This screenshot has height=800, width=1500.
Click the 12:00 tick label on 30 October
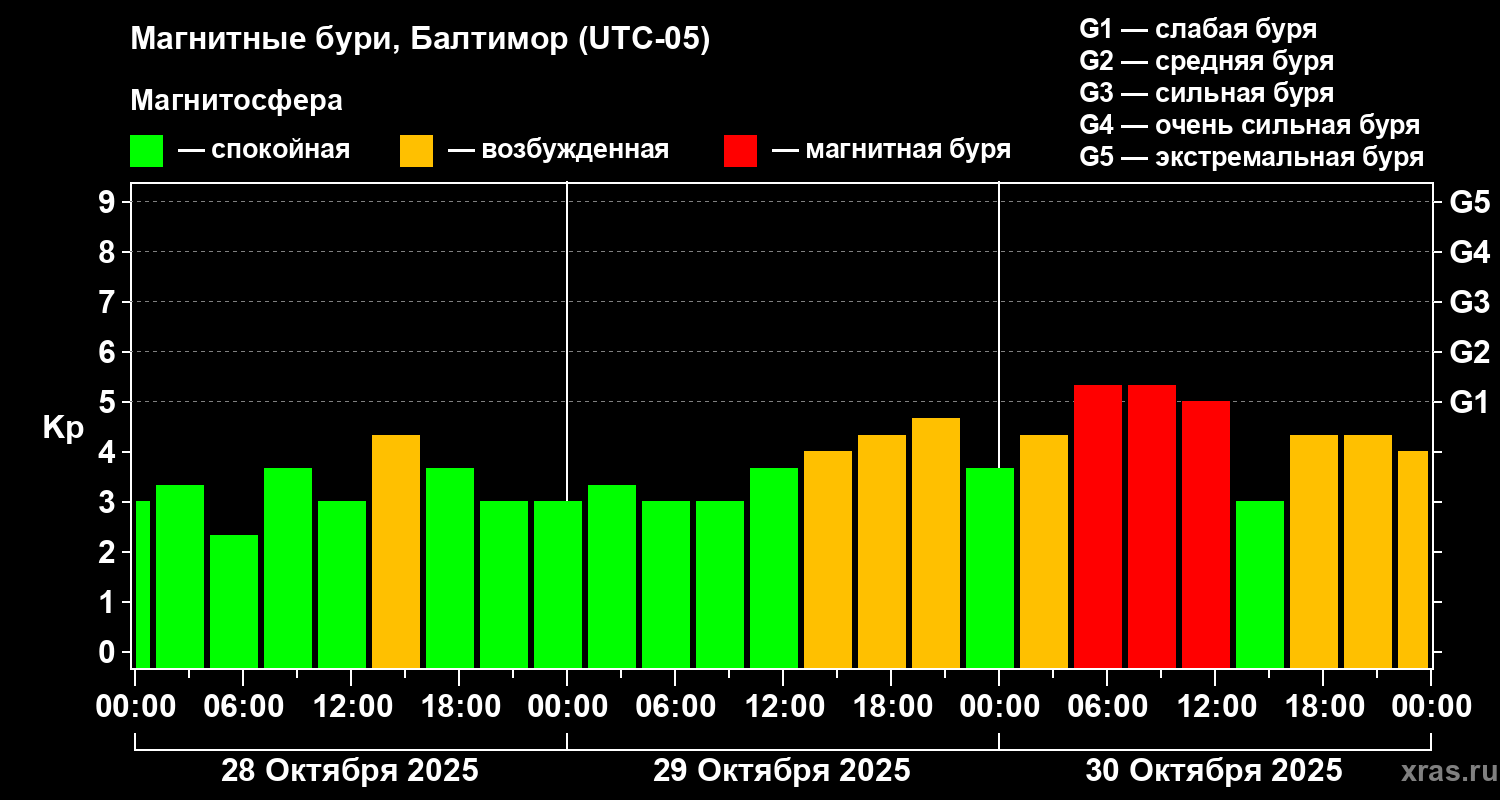[1215, 707]
